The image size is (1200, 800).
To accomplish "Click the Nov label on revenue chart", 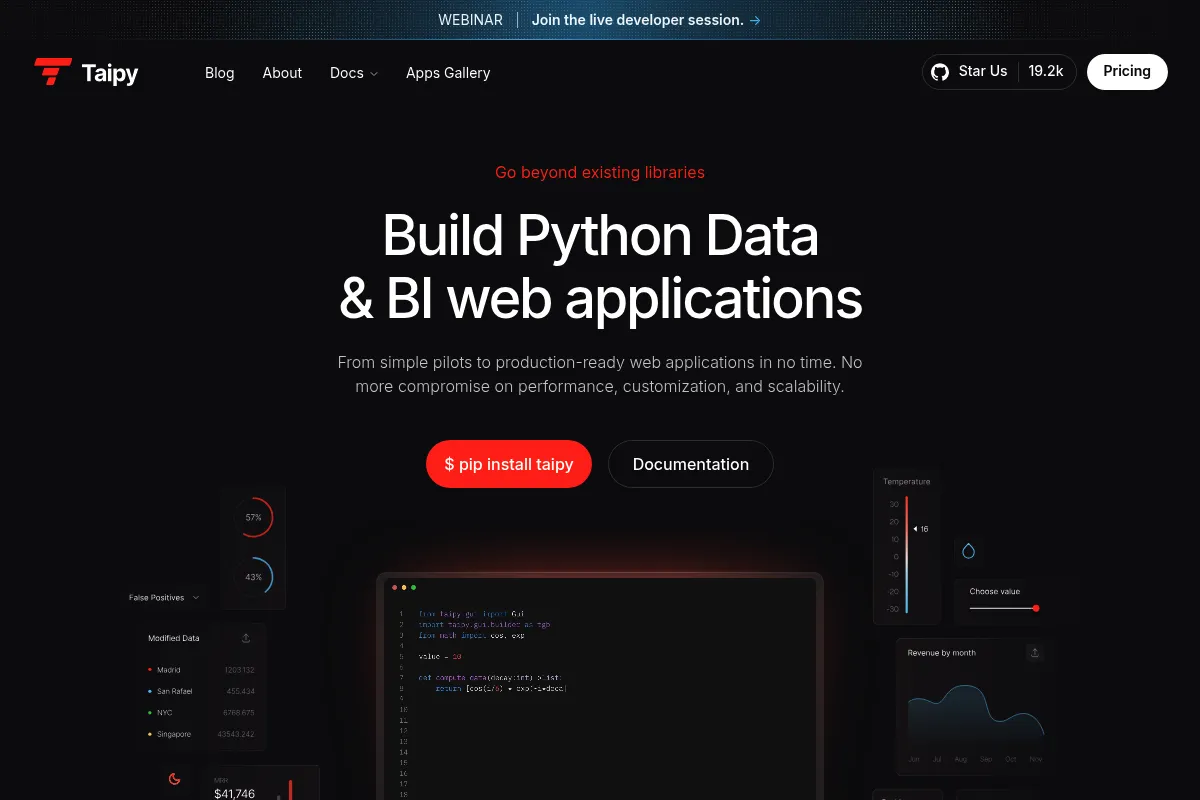I will coord(1036,760).
